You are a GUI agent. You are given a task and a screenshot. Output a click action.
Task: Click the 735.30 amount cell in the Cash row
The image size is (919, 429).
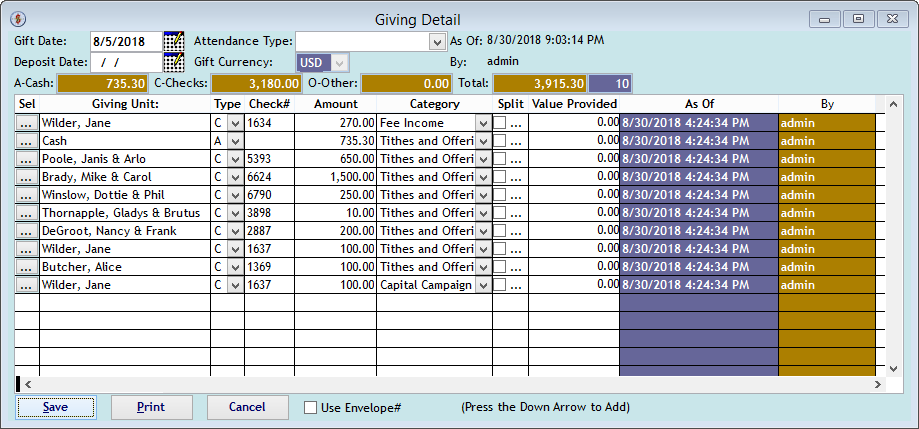[335, 141]
